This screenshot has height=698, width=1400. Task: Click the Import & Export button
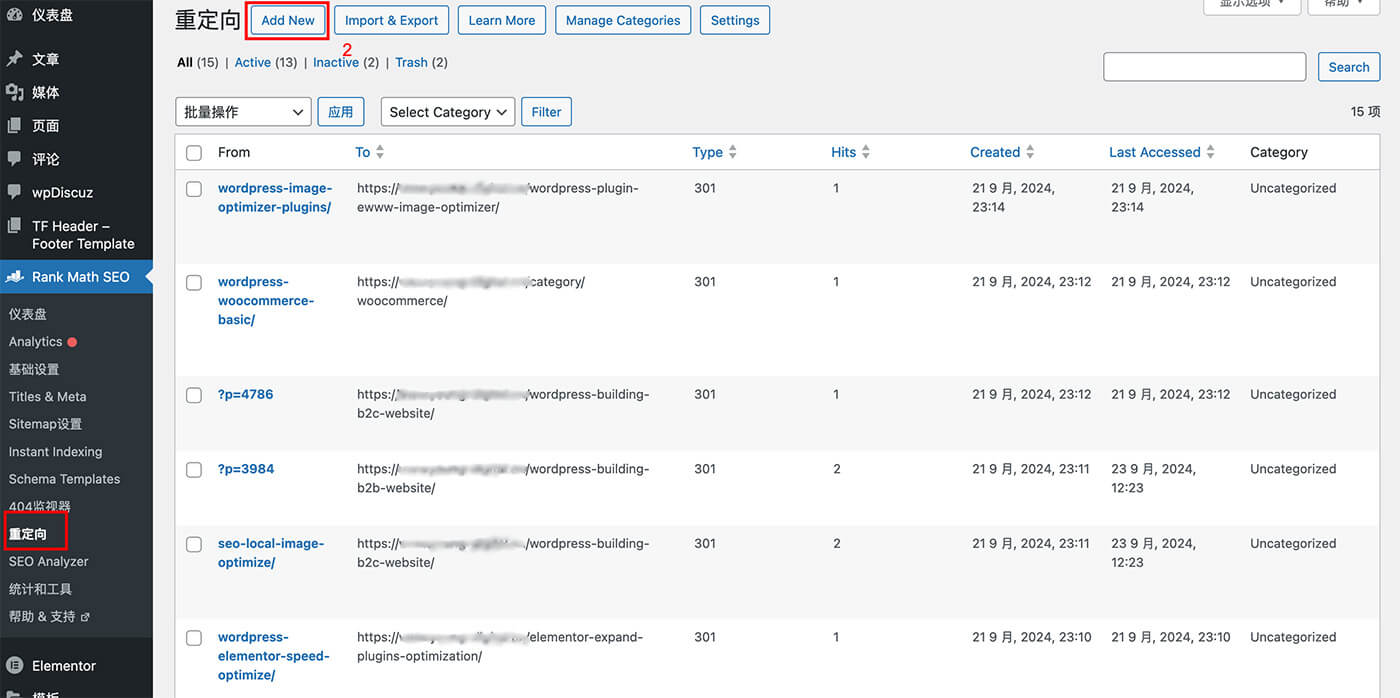point(392,20)
